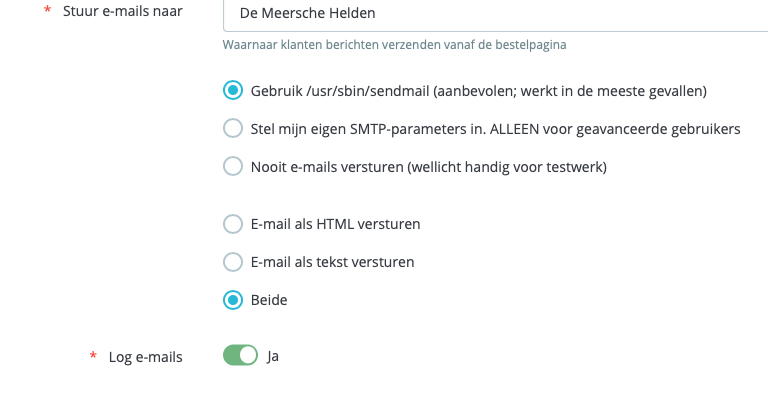This screenshot has width=768, height=404.
Task: Pick the 'E-mail als HTML versturen' radio button
Action: coord(233,224)
